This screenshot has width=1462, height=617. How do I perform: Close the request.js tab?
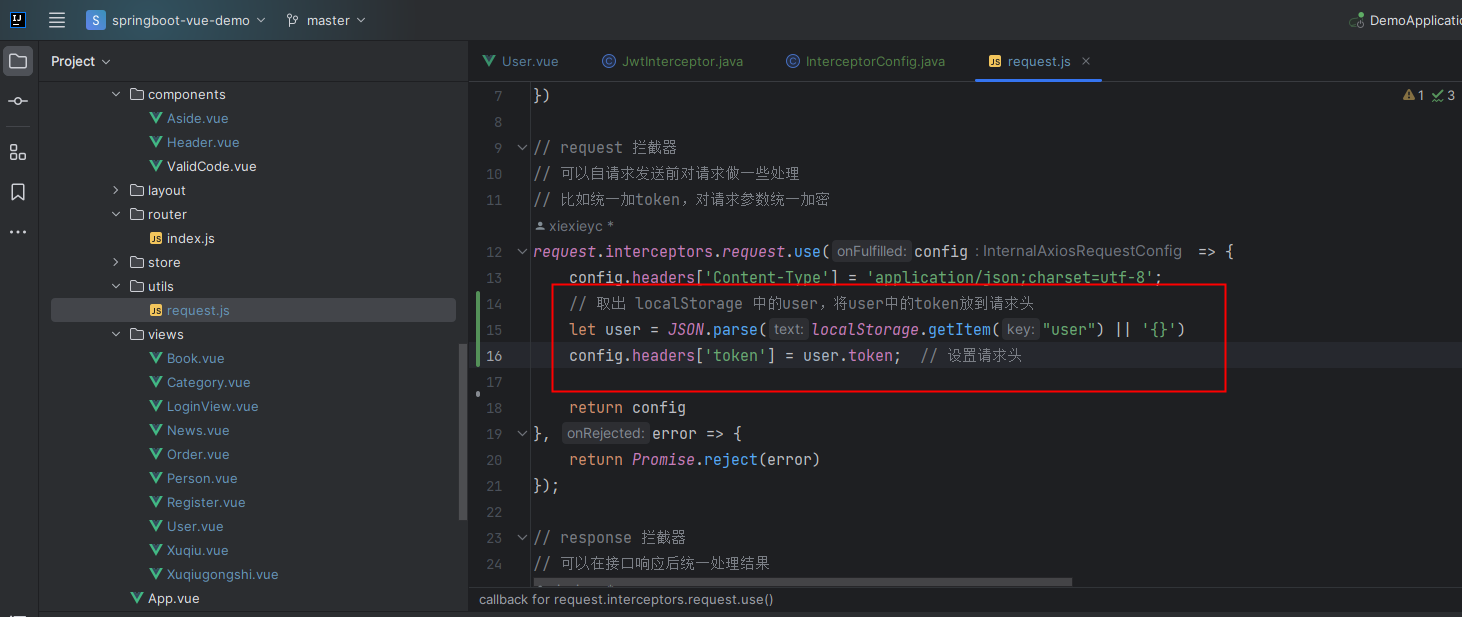pos(1086,61)
